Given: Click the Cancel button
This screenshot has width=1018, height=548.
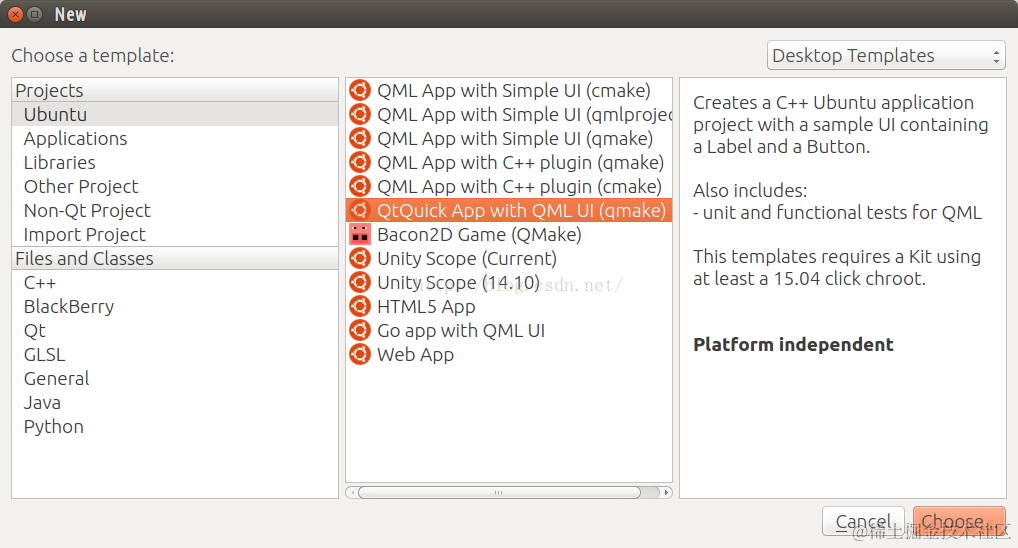Looking at the screenshot, I should pyautogui.click(x=863, y=521).
